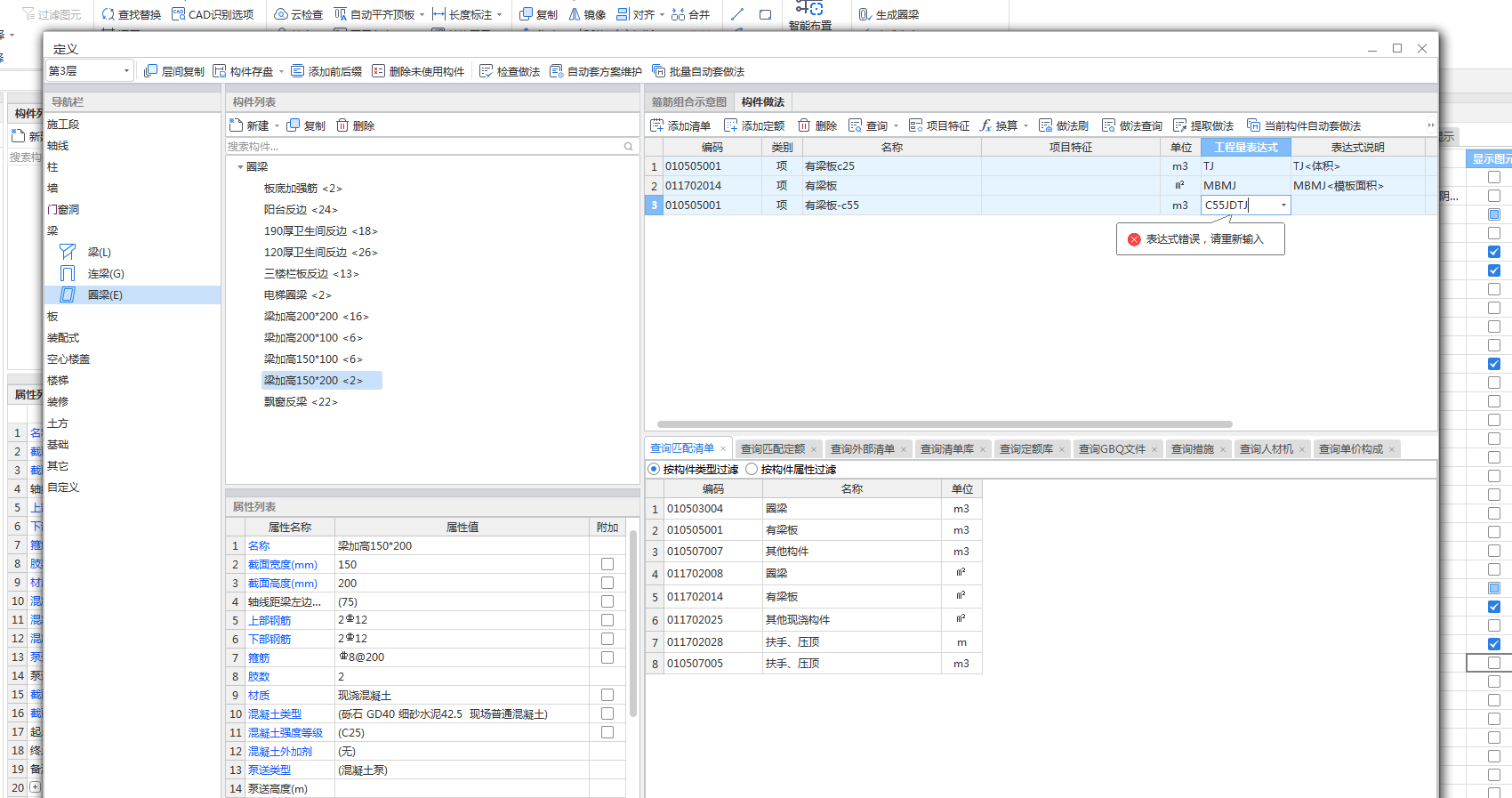Click 云检查 in background toolbar
Image resolution: width=1512 pixels, height=798 pixels.
299,14
